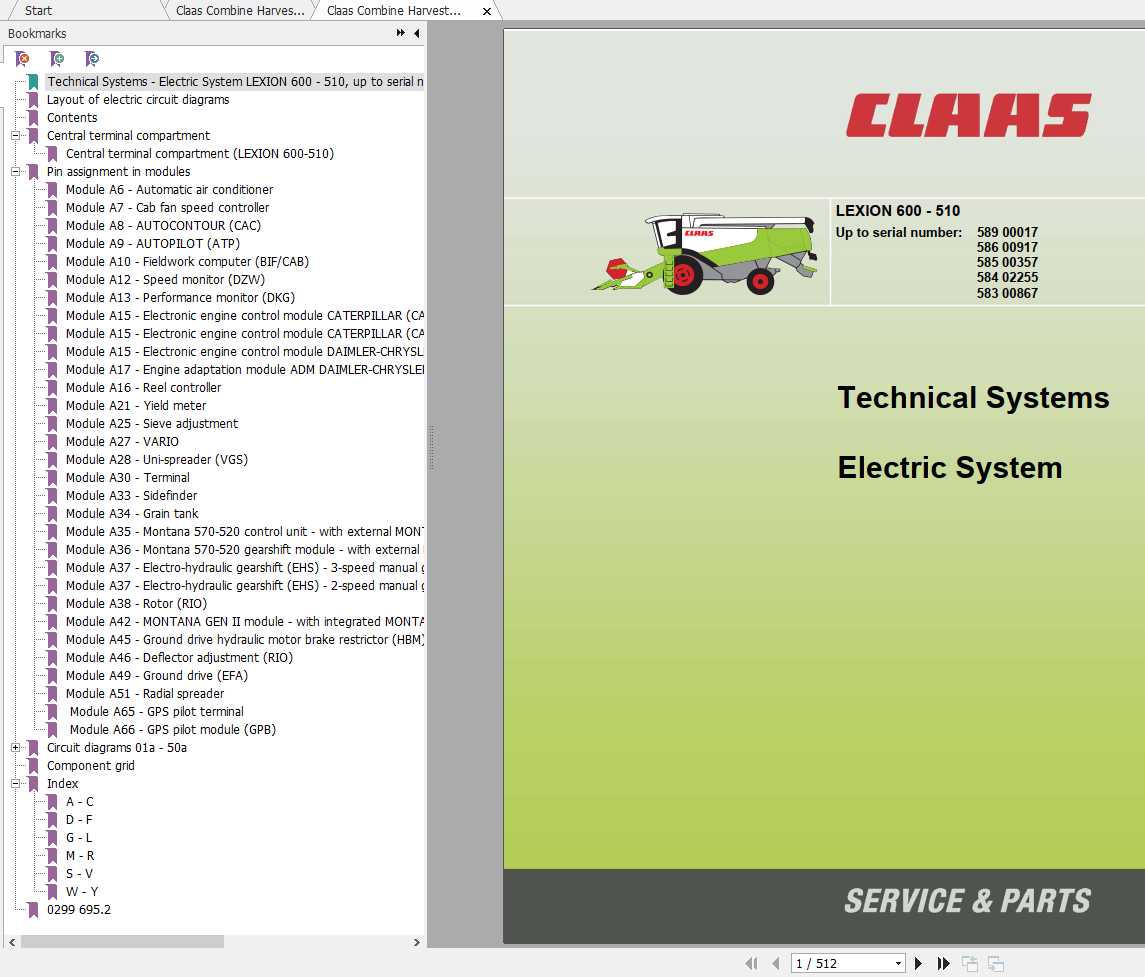Jump to the last page
The image size is (1145, 977).
[x=943, y=962]
